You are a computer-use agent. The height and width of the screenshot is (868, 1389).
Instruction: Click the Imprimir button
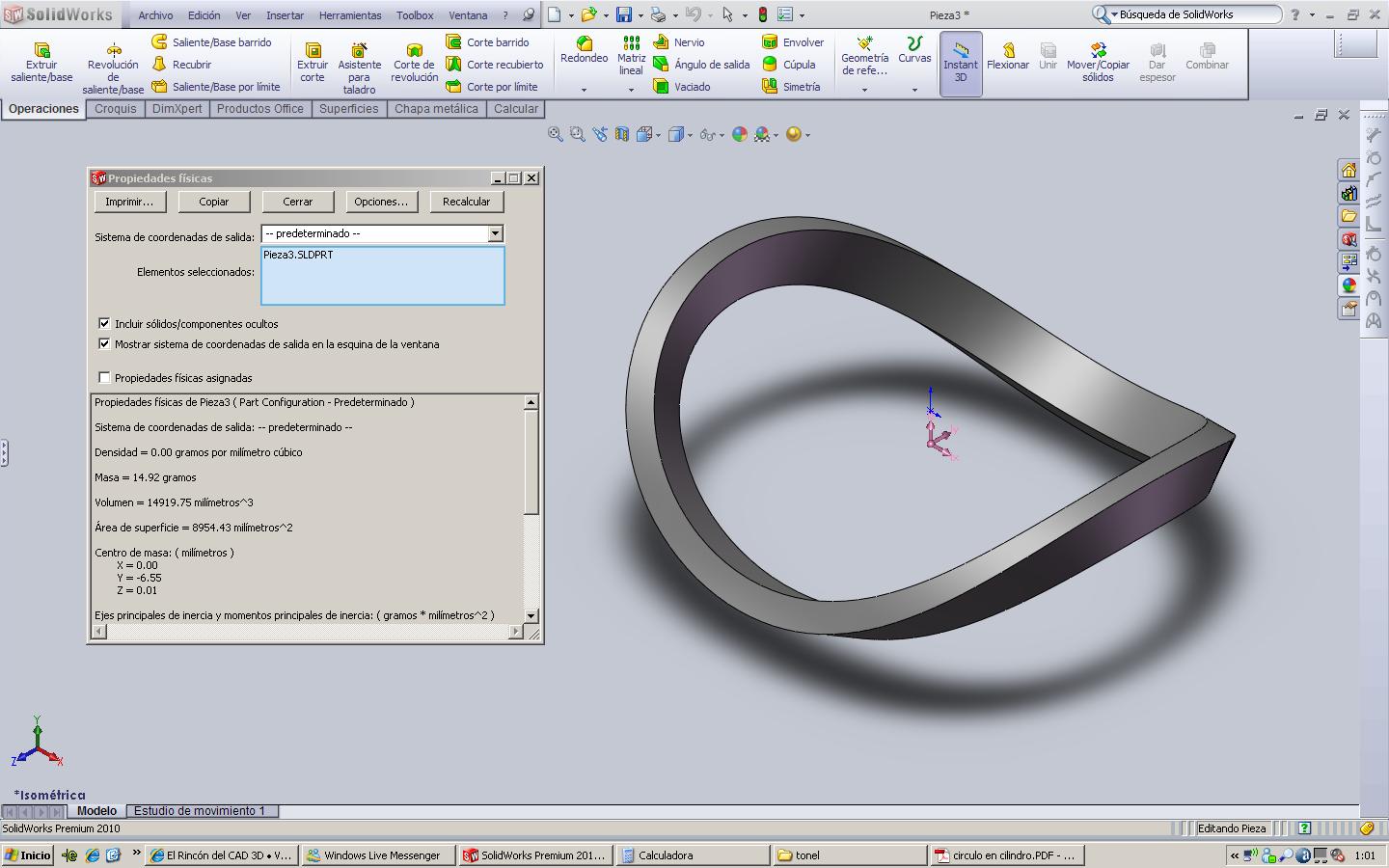129,202
